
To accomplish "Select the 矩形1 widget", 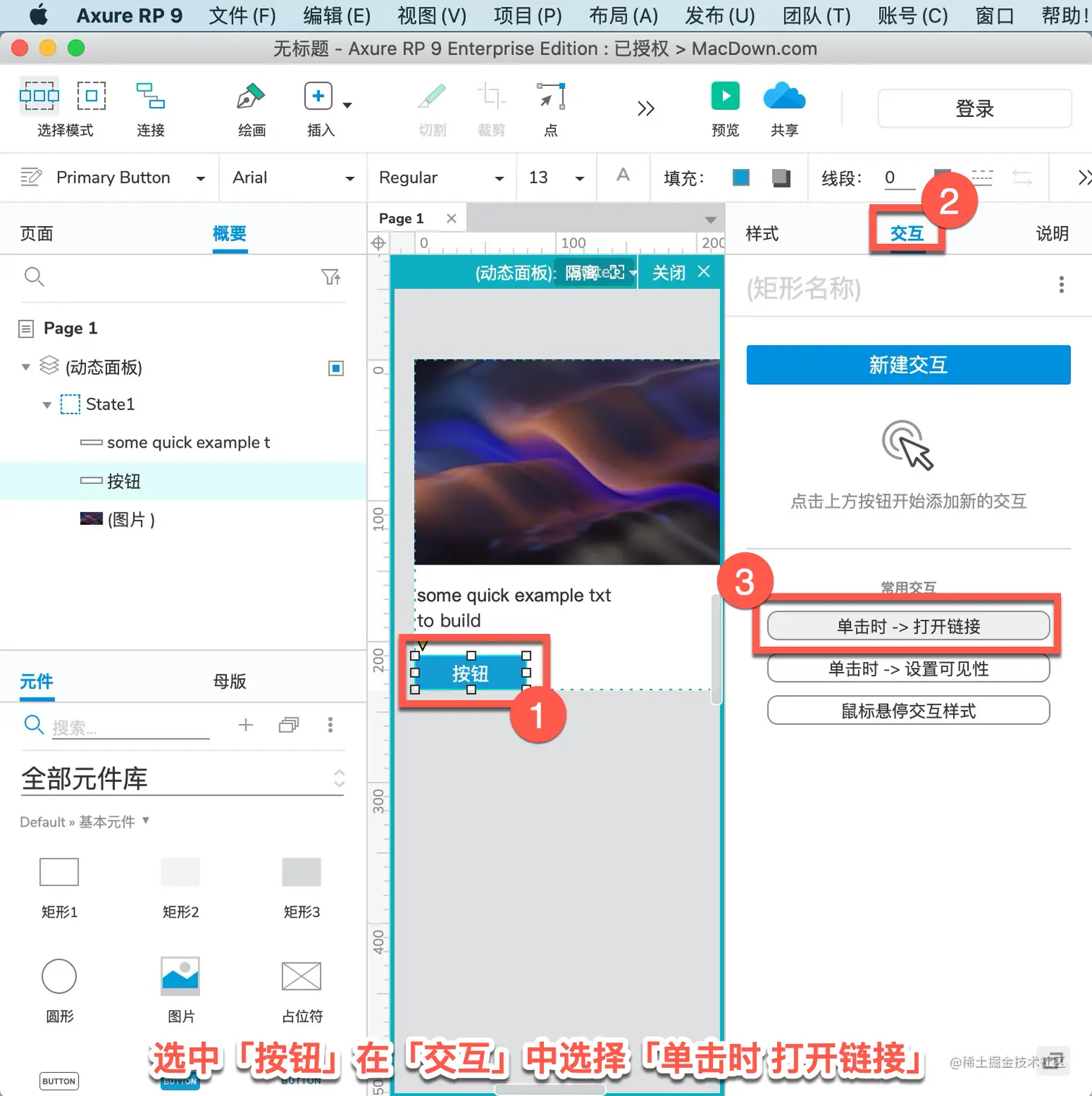I will pyautogui.click(x=59, y=887).
